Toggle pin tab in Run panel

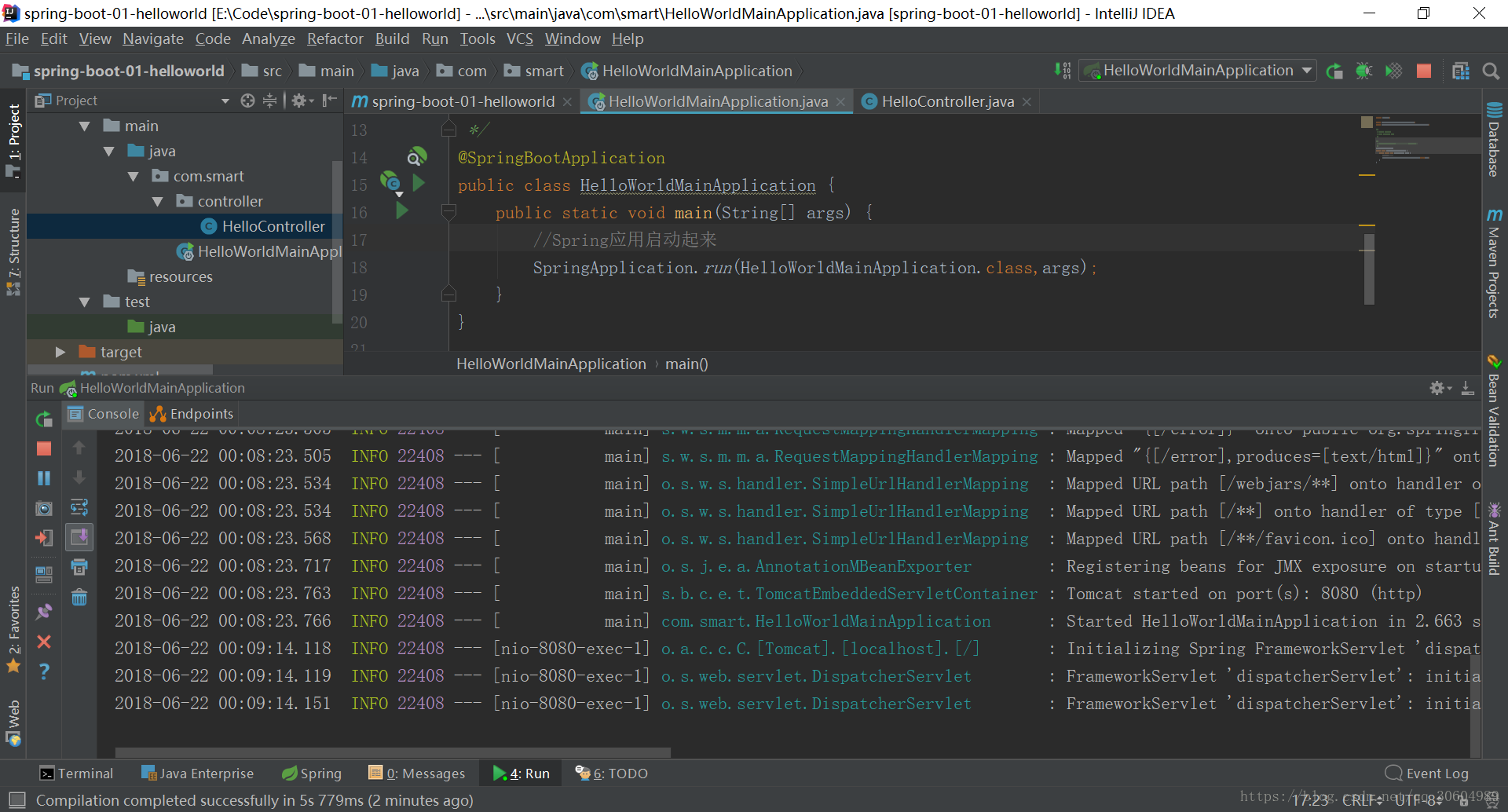[44, 612]
